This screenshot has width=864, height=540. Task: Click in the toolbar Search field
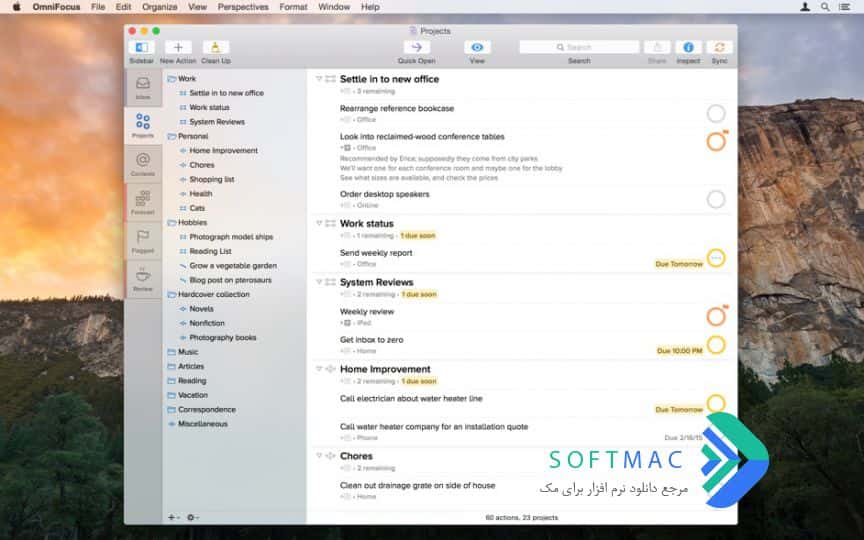[x=579, y=47]
